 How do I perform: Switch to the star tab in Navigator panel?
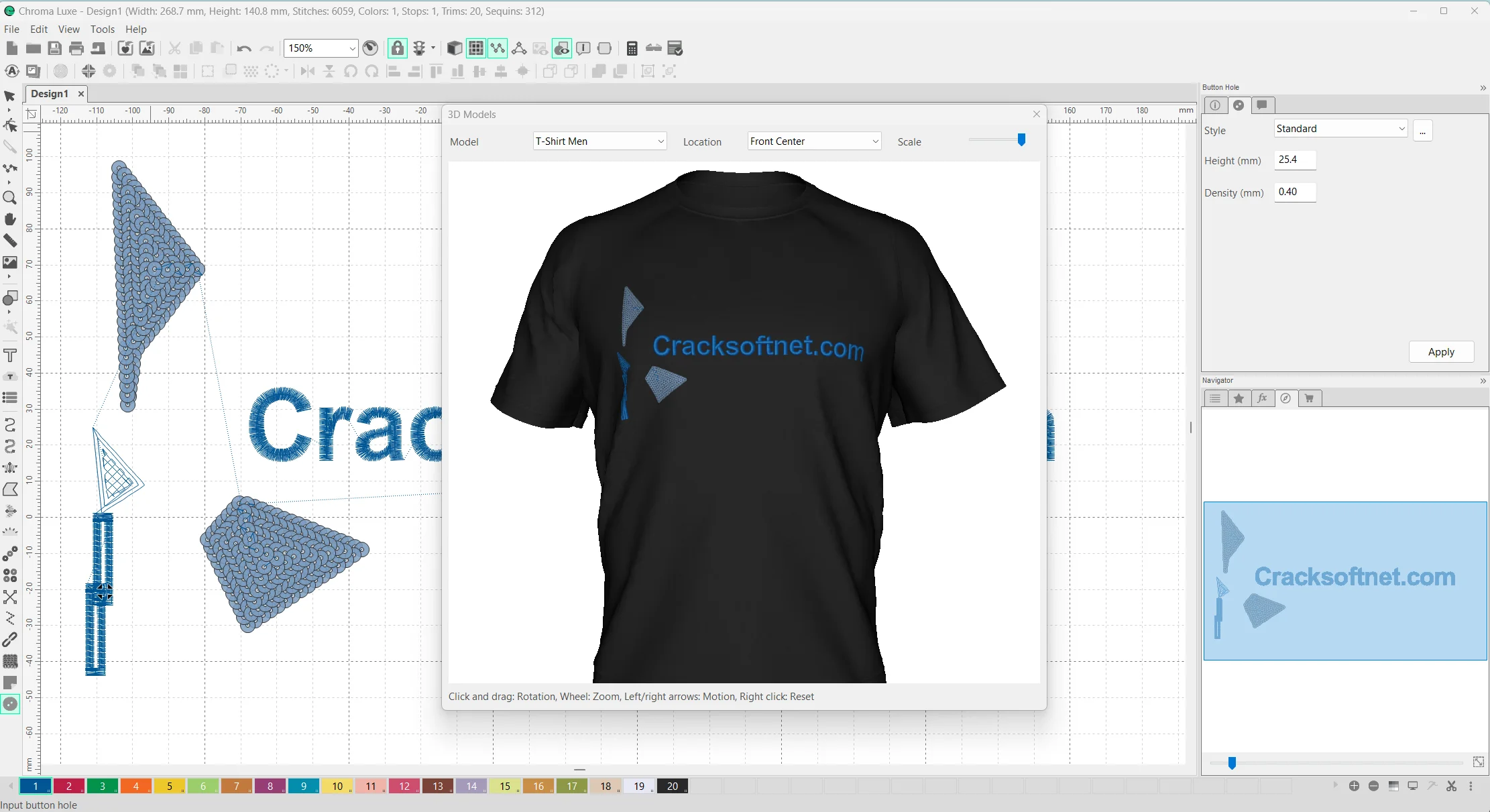point(1239,398)
